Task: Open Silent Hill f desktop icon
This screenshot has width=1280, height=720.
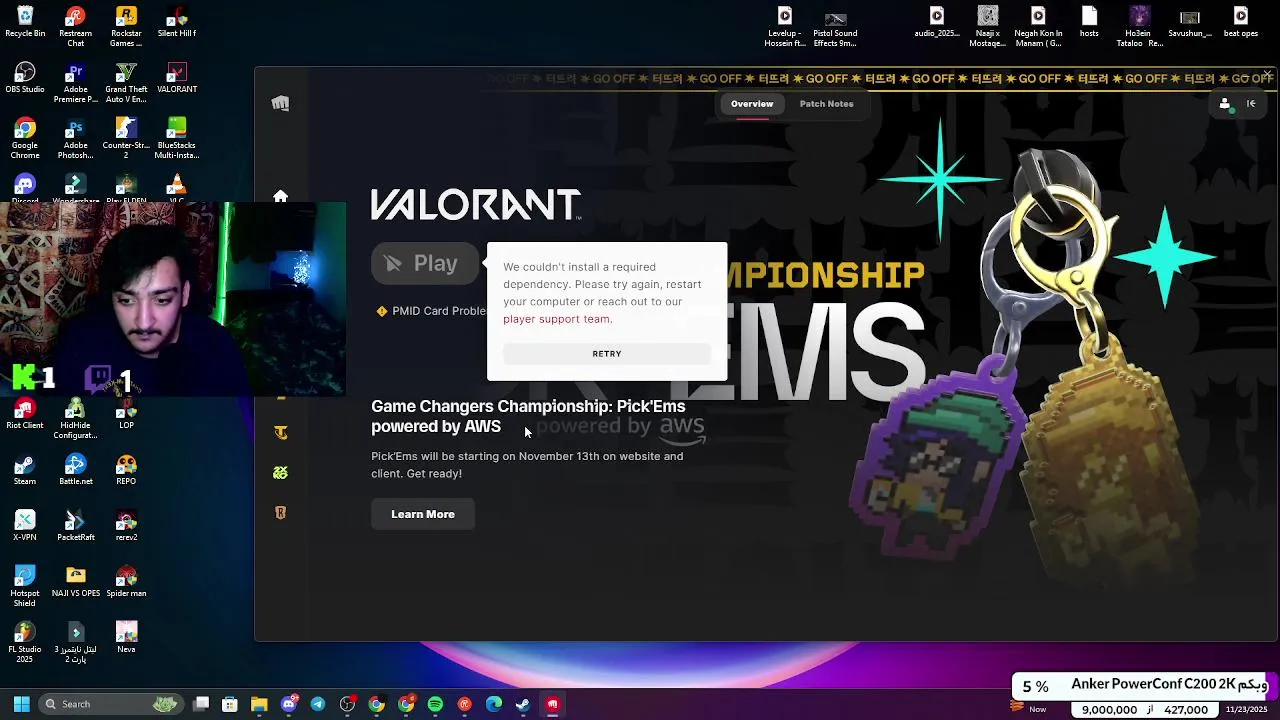Action: tap(176, 22)
